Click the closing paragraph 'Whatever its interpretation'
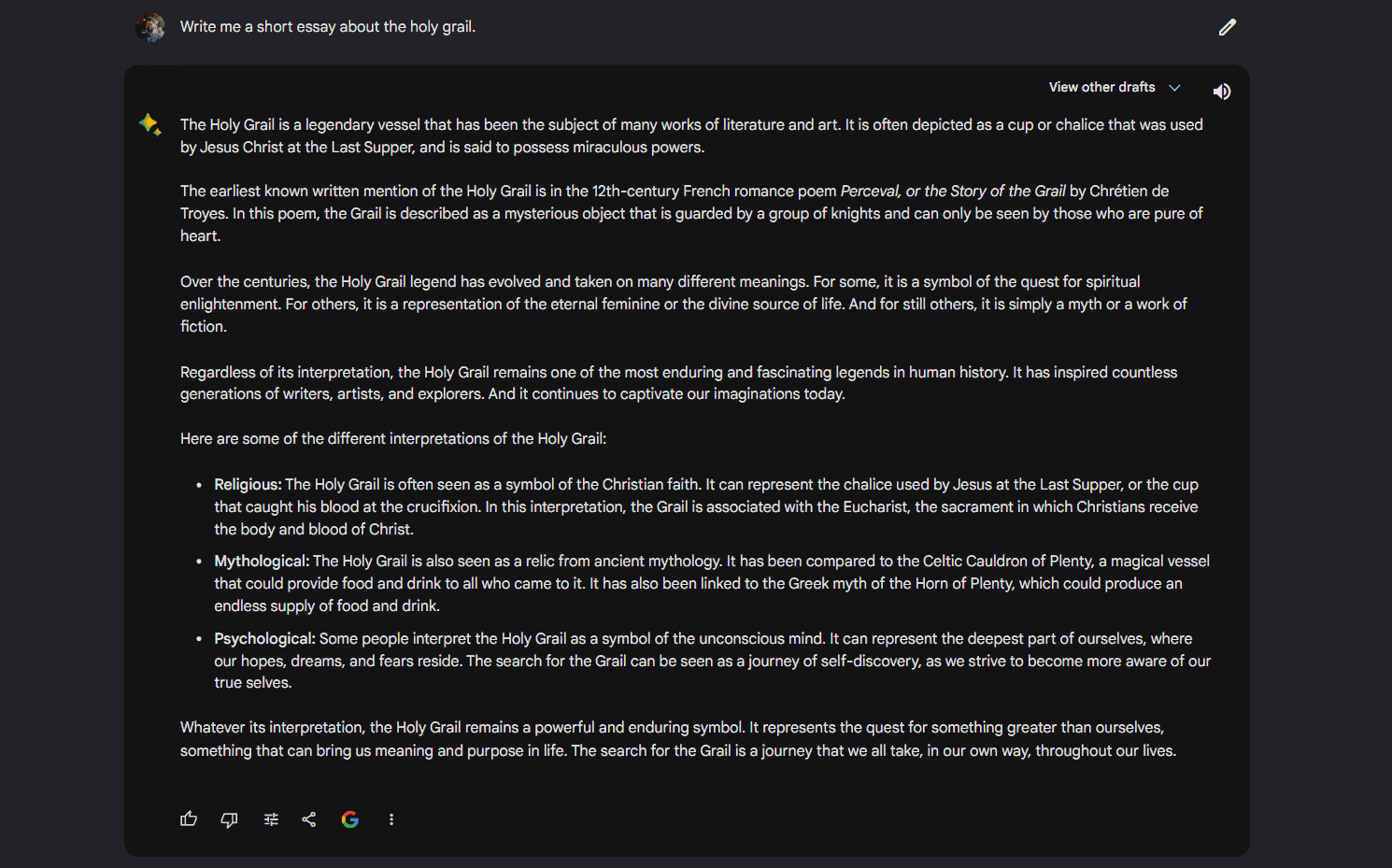Viewport: 1392px width, 868px height. [x=678, y=739]
